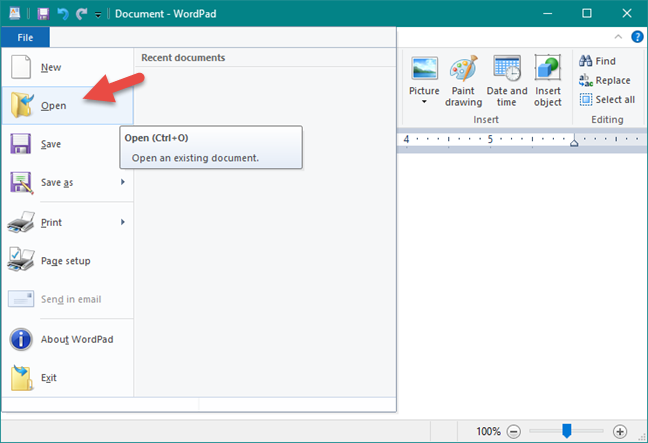Click the Exit icon
Screen dimensions: 648x443
[x=22, y=377]
